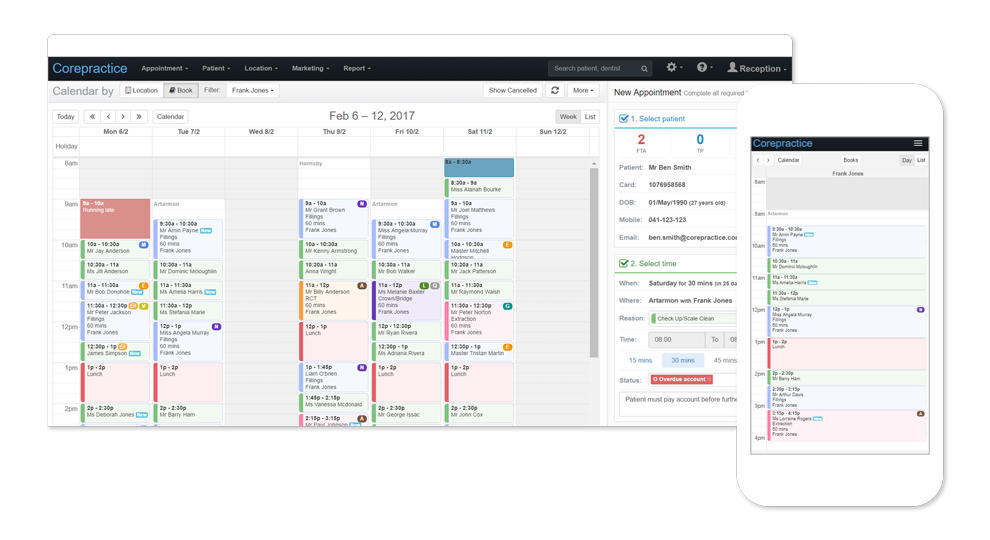Click the Show Cancelled button
This screenshot has height=540, width=990.
pyautogui.click(x=513, y=91)
